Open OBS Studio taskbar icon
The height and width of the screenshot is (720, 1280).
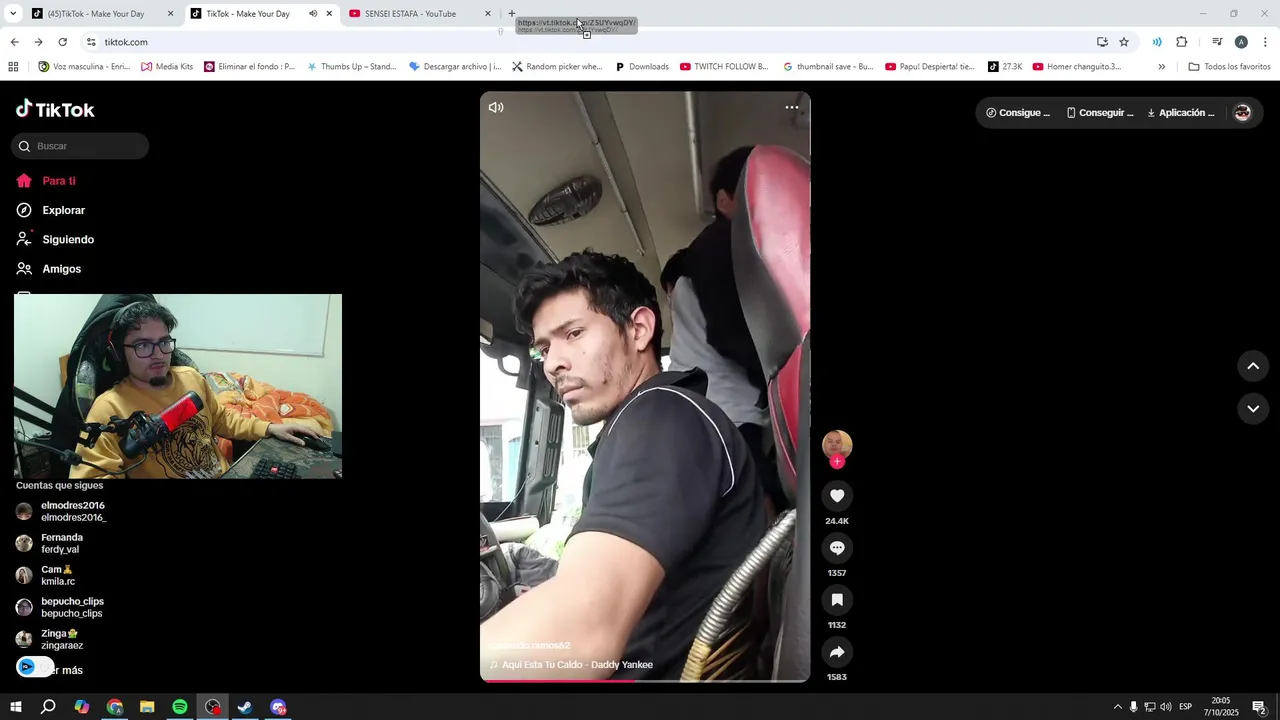pyautogui.click(x=213, y=707)
